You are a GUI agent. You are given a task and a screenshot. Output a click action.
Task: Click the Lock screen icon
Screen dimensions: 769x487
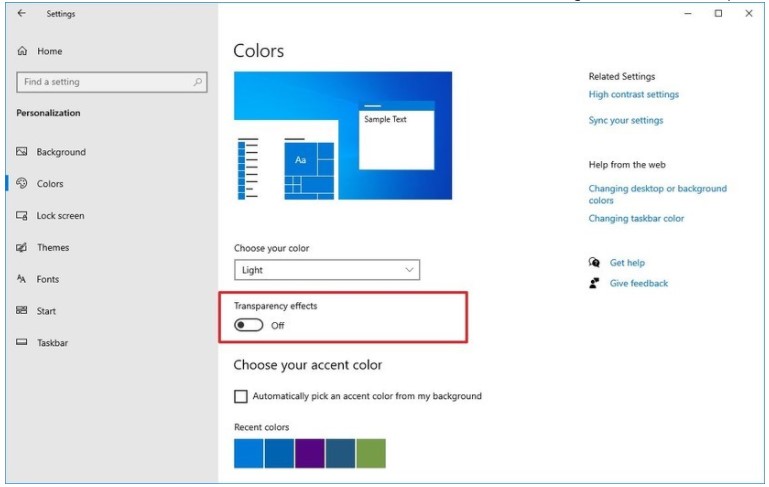pos(22,215)
